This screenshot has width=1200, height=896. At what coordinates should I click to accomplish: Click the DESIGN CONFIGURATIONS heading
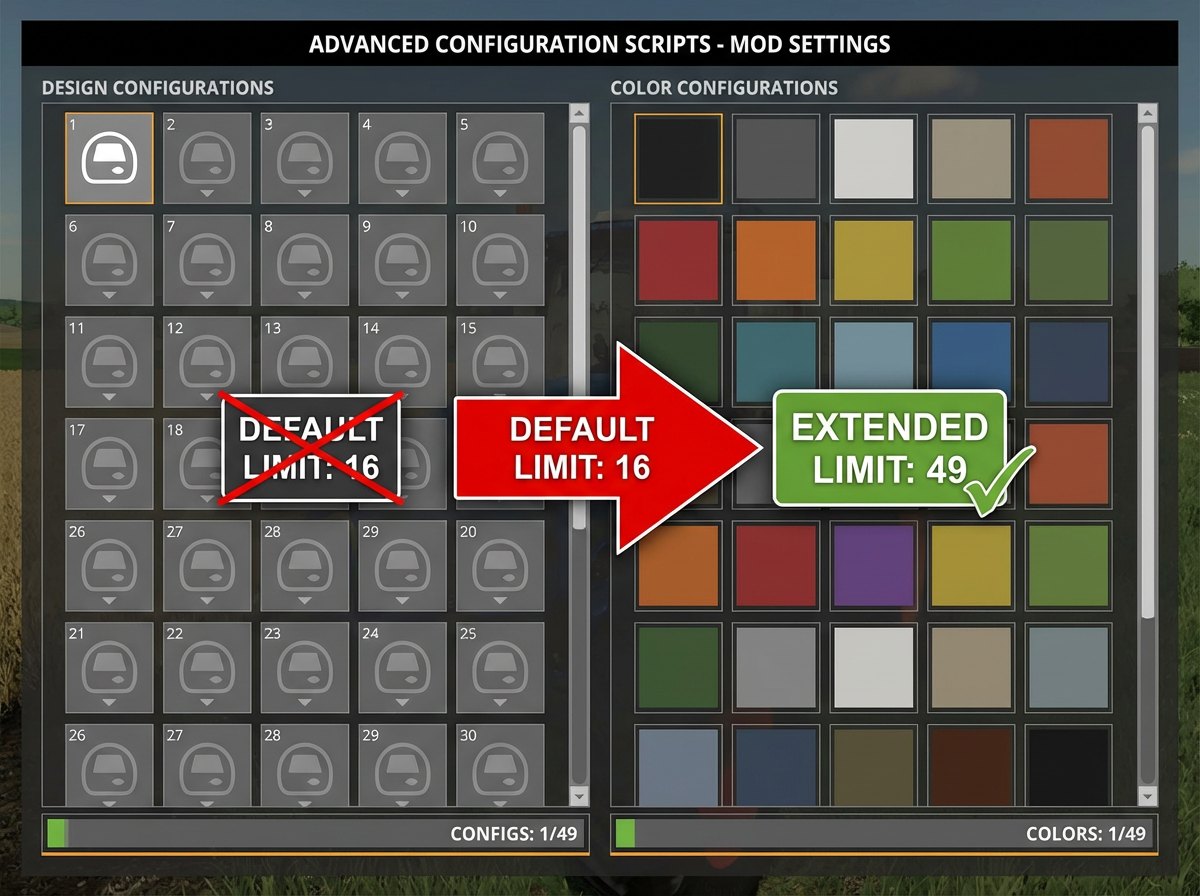point(158,88)
